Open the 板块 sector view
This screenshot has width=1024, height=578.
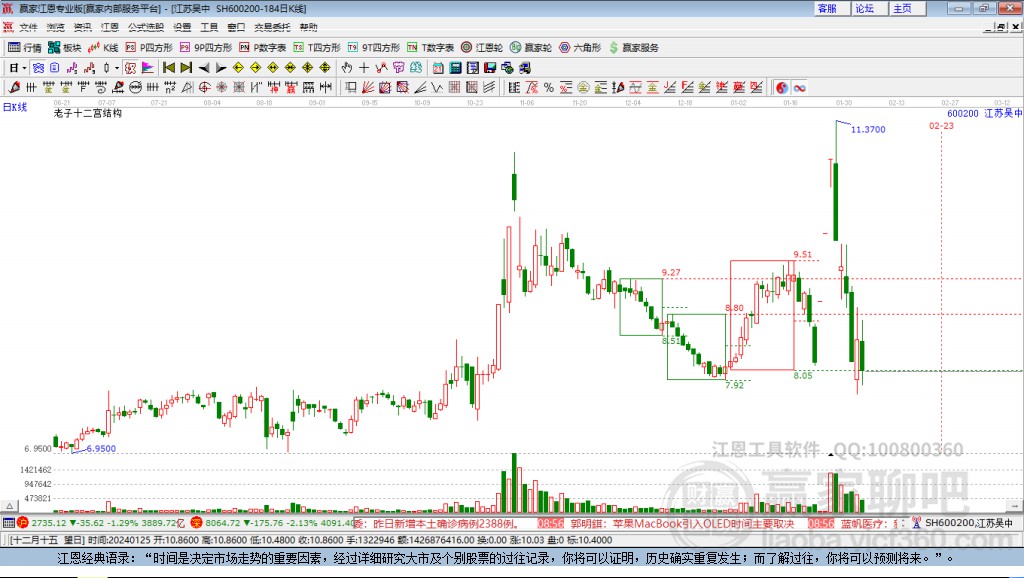point(64,48)
